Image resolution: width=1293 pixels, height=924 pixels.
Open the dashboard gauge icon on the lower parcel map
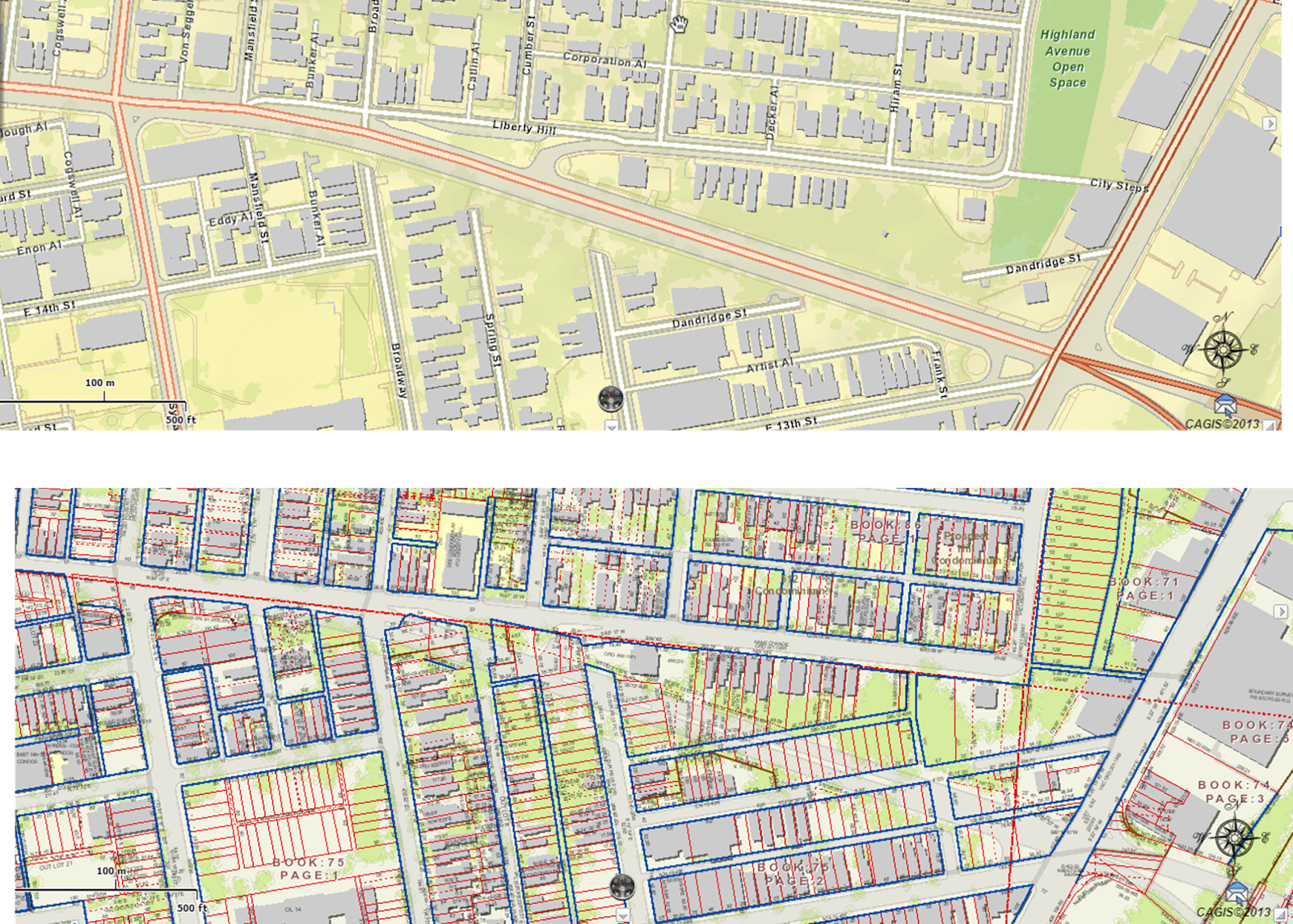click(x=621, y=887)
